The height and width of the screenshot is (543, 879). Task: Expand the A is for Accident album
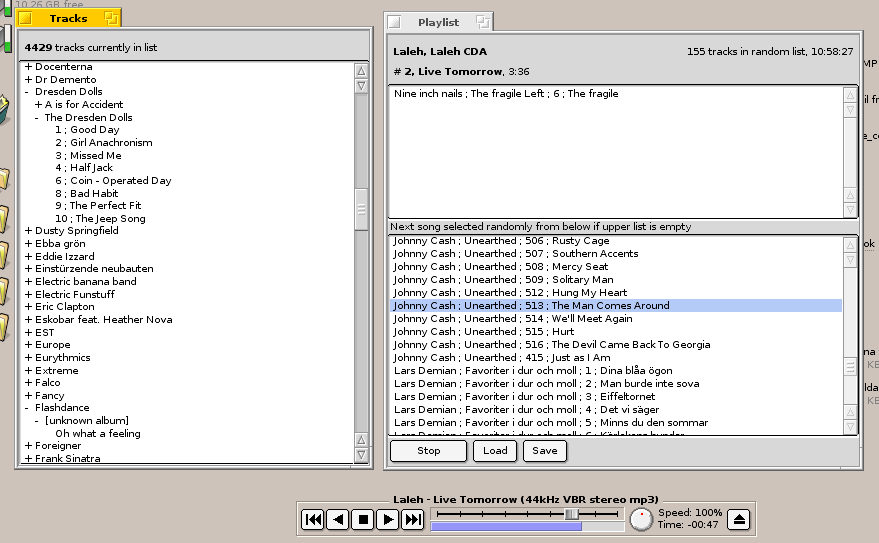[x=38, y=105]
